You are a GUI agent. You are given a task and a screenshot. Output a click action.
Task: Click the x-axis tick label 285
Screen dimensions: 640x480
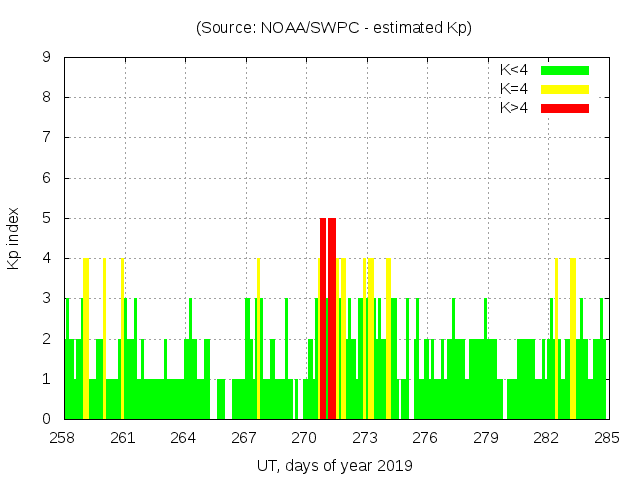[607, 438]
